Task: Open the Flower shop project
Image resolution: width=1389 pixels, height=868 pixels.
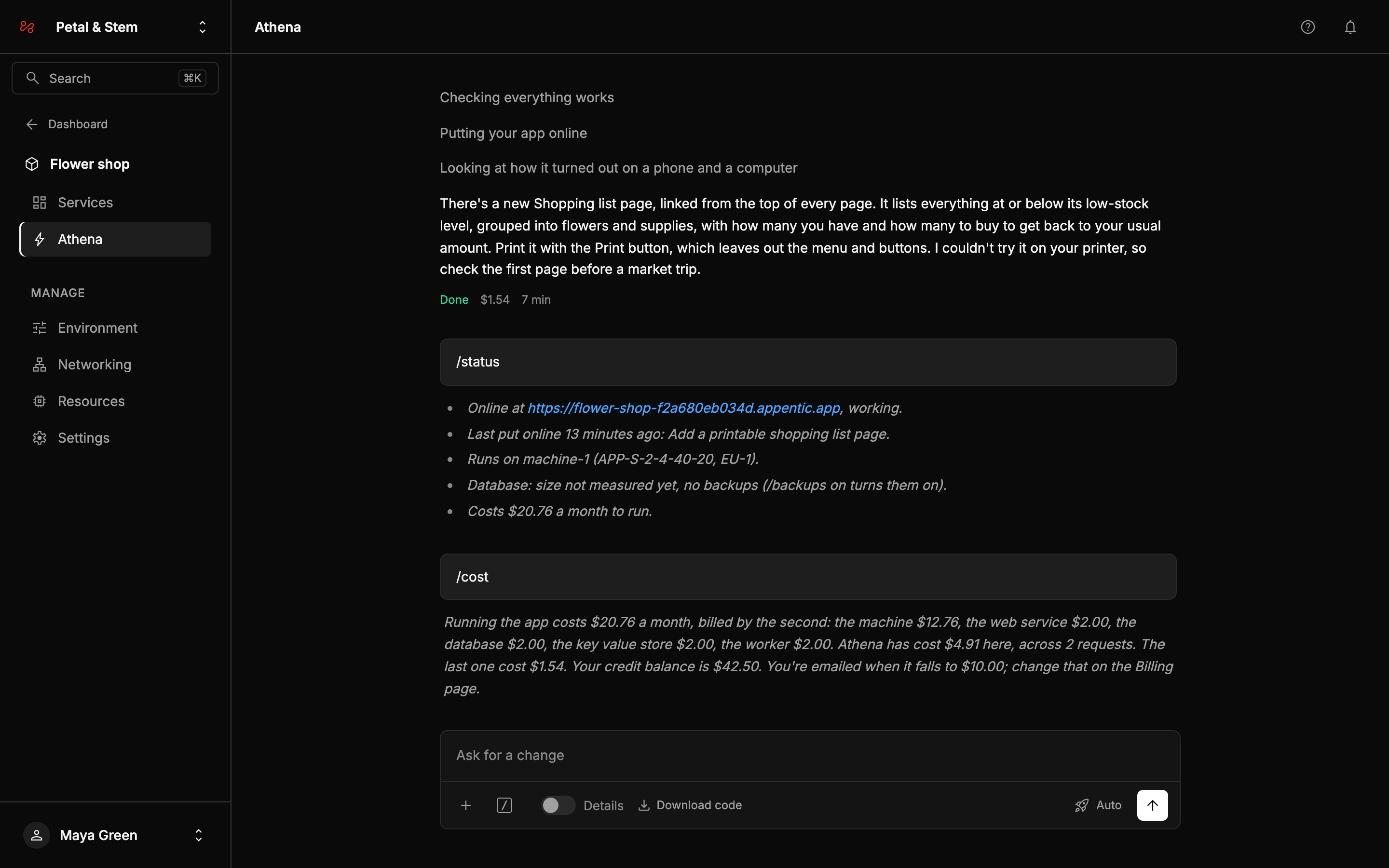Action: (x=78, y=164)
